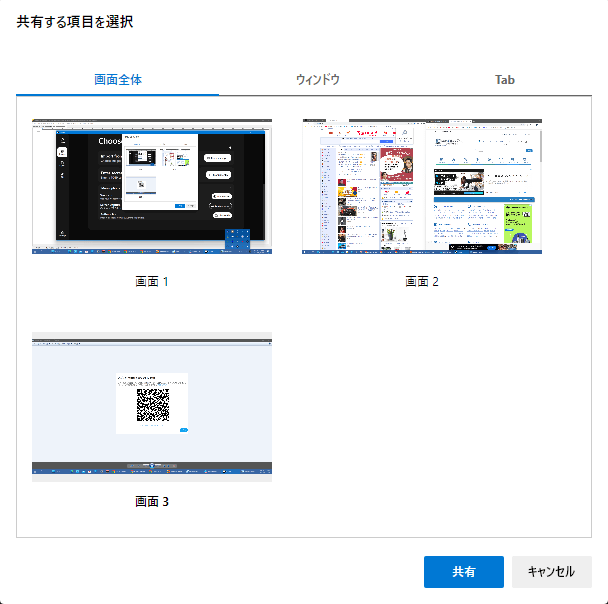Cancel with the キャンセル button
Image resolution: width=608 pixels, height=604 pixels.
tap(551, 571)
